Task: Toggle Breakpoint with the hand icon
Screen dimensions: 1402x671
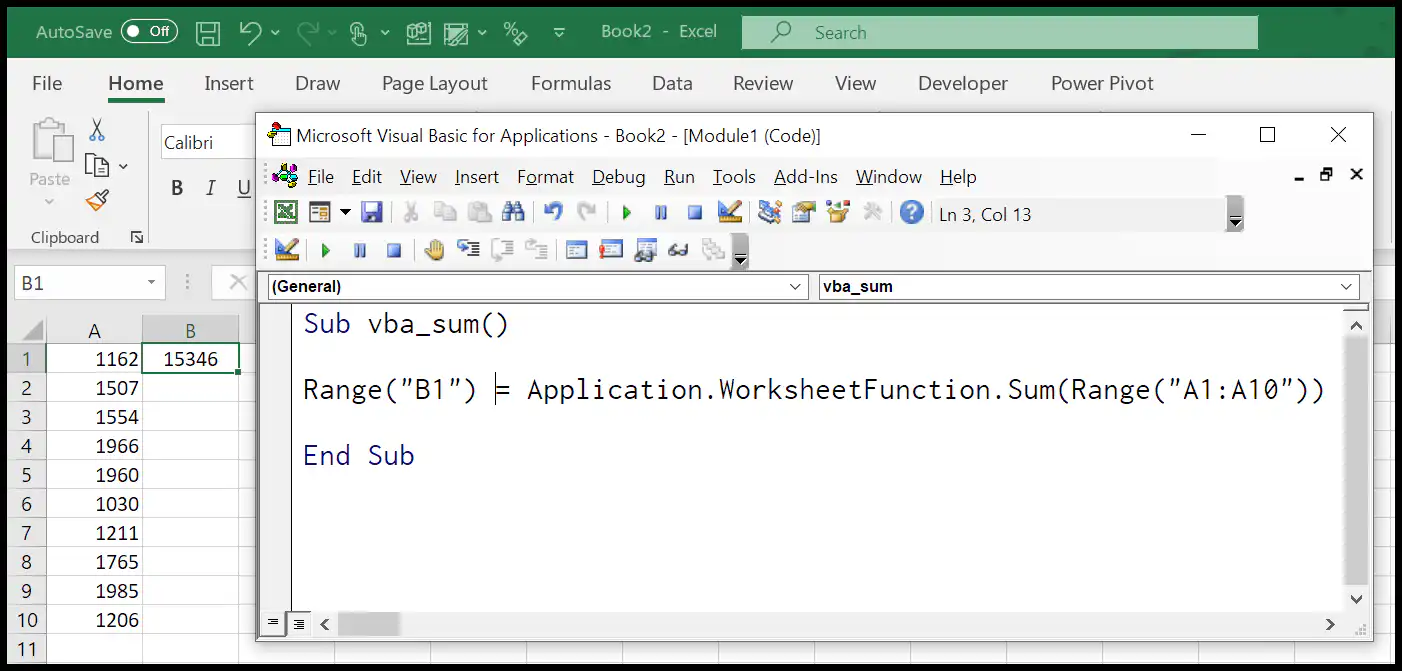Action: tap(434, 250)
